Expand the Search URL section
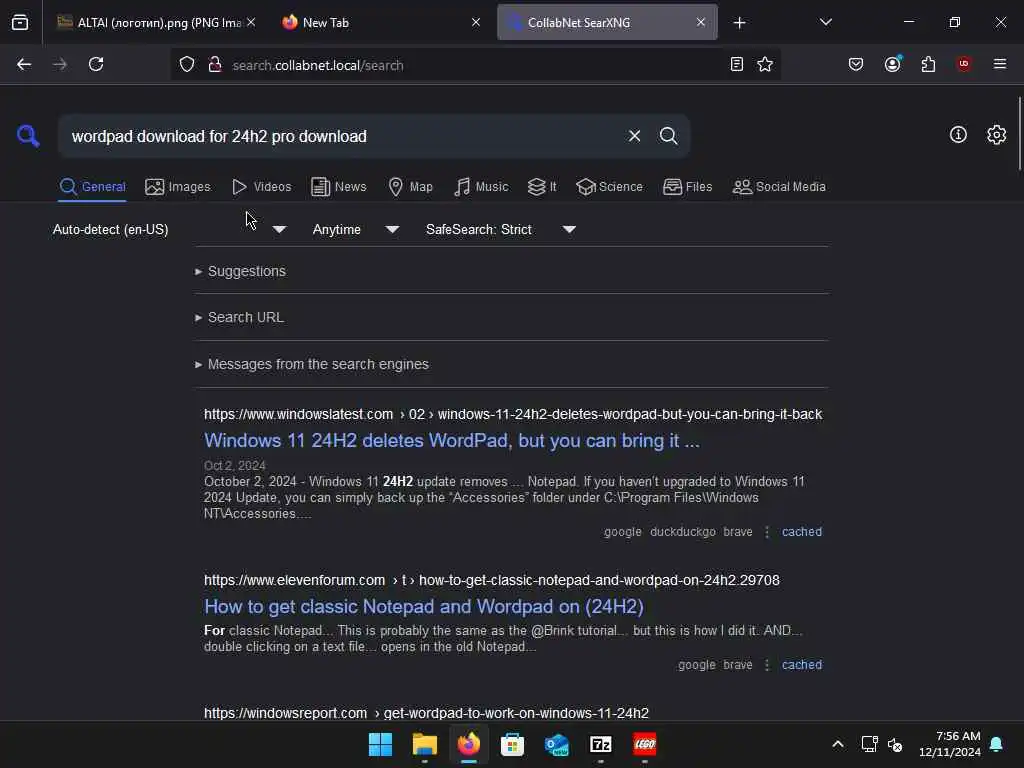 click(x=239, y=317)
